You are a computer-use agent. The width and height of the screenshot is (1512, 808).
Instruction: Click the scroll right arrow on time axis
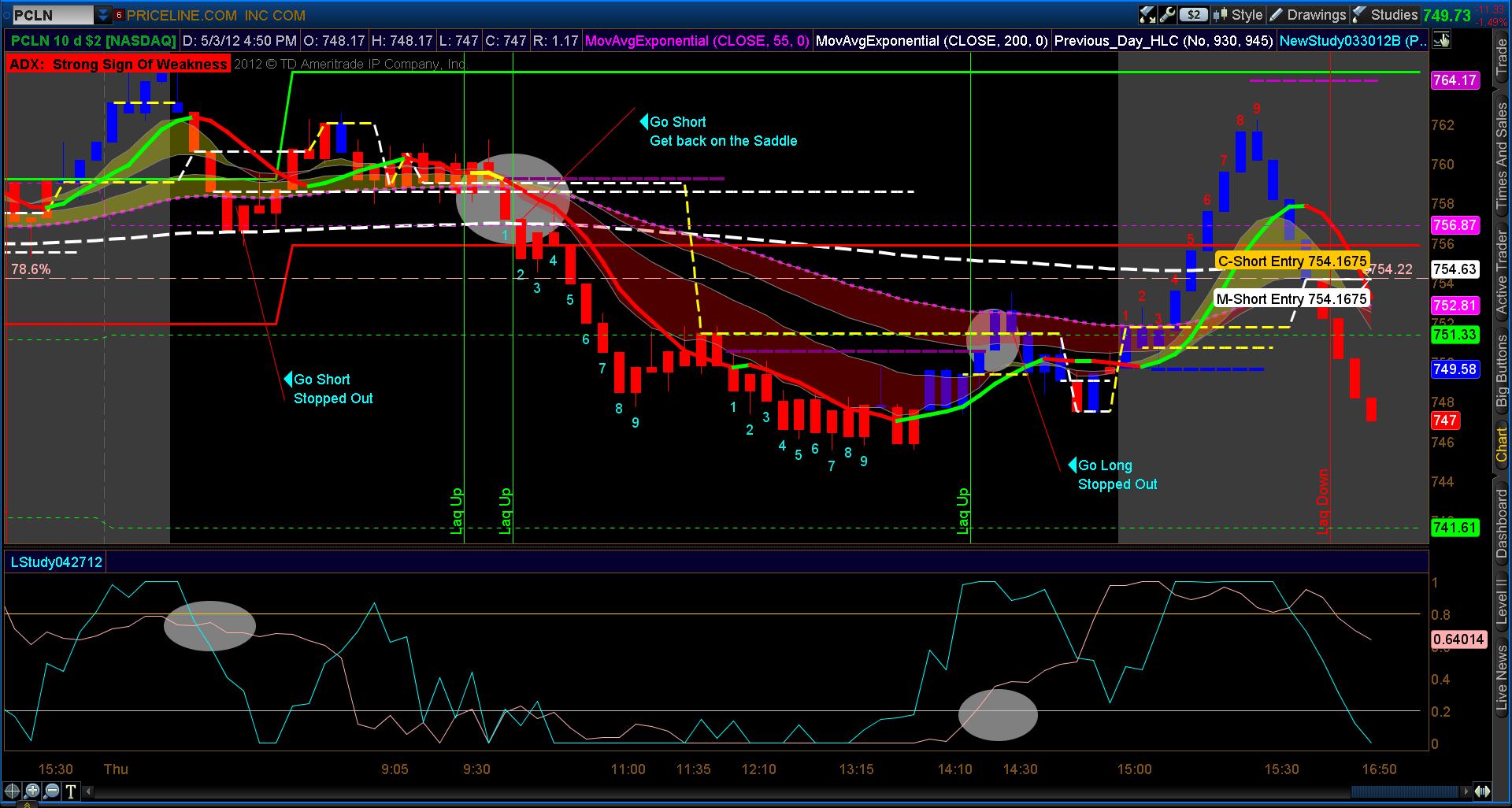pyautogui.click(x=1466, y=791)
